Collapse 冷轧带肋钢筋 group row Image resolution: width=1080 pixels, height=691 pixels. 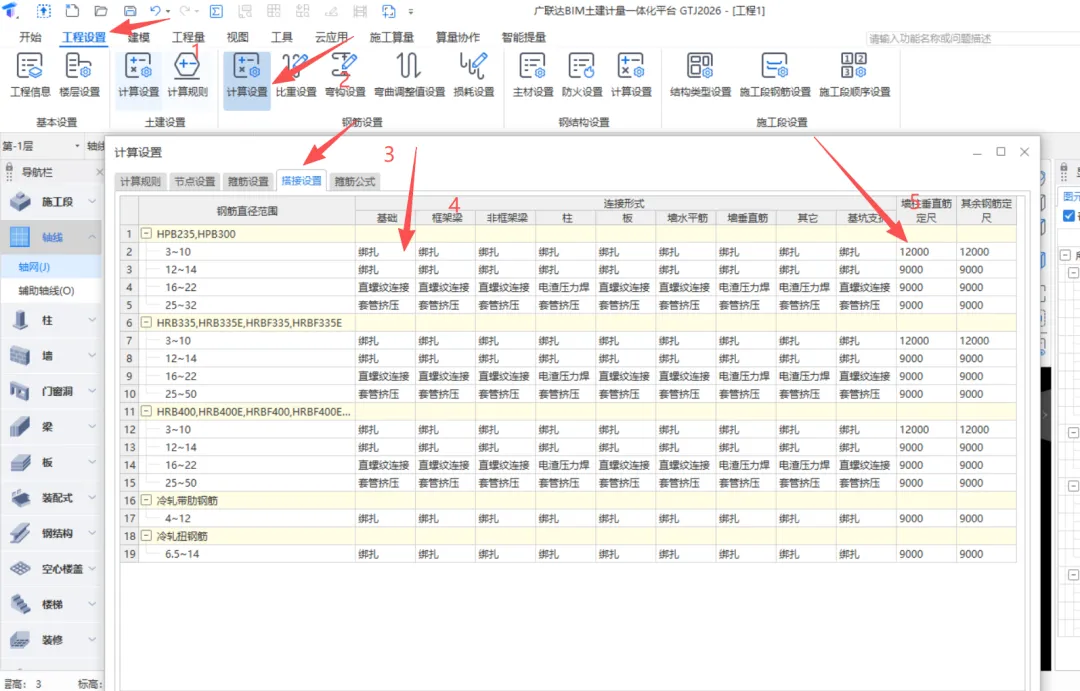[x=147, y=500]
